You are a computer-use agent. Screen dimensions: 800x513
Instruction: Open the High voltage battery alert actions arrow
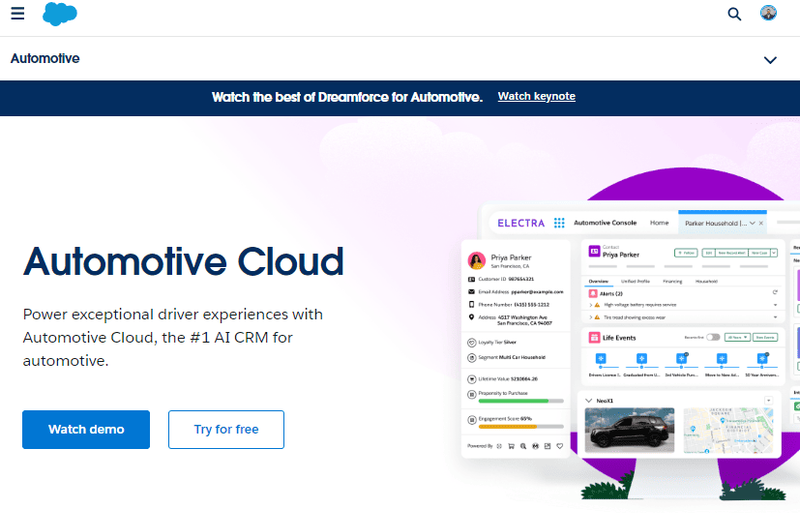tap(775, 305)
